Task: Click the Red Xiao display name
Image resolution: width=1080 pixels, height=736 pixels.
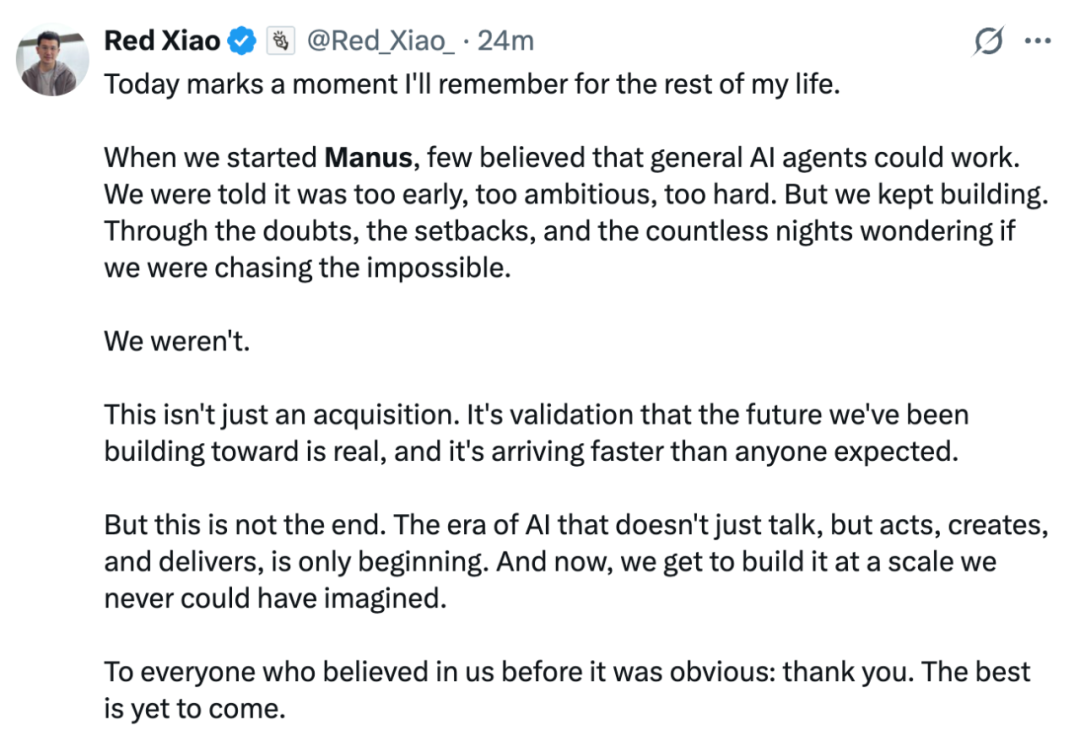Action: tap(164, 40)
